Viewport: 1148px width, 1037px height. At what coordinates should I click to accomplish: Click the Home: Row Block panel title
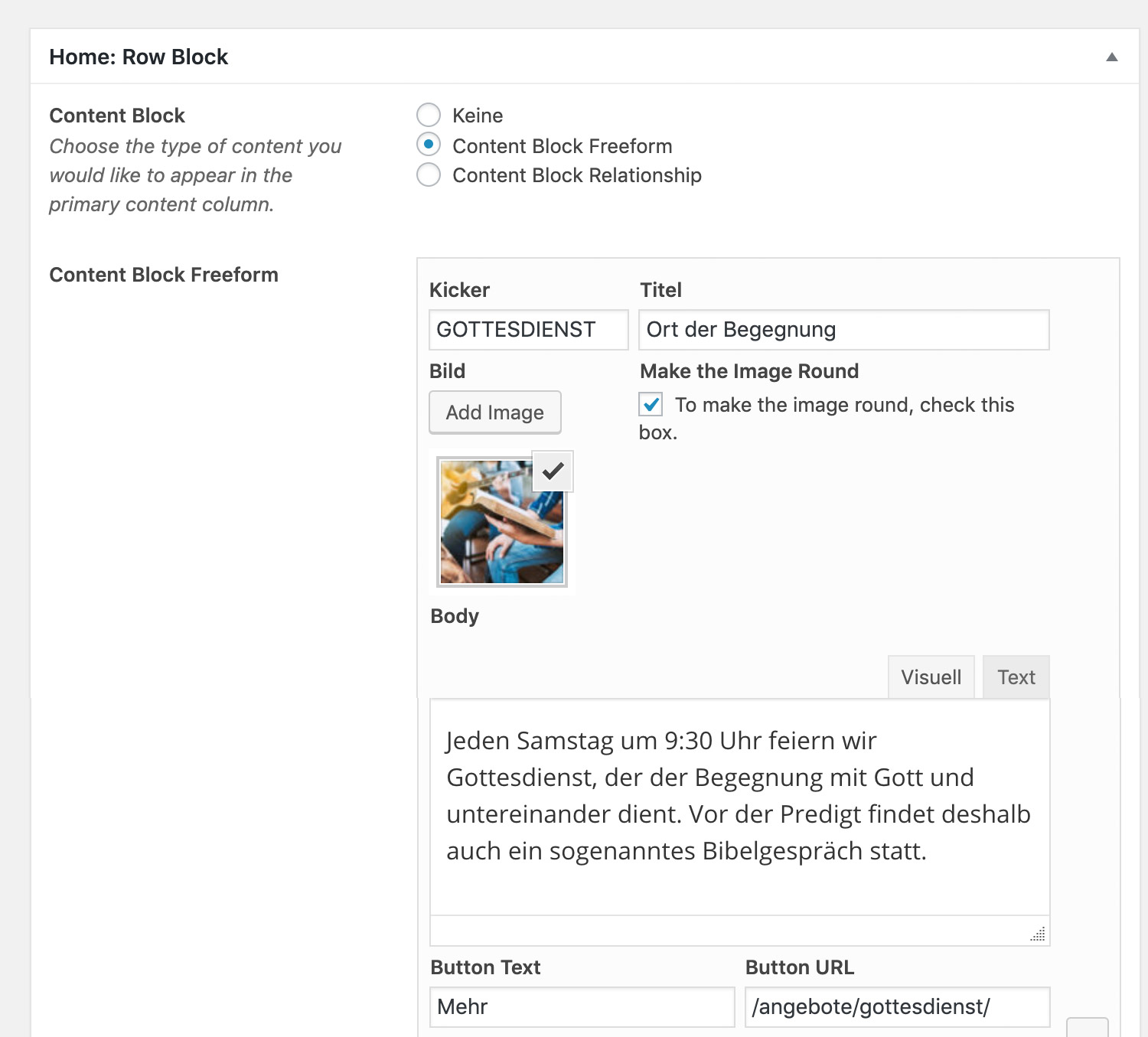click(139, 57)
